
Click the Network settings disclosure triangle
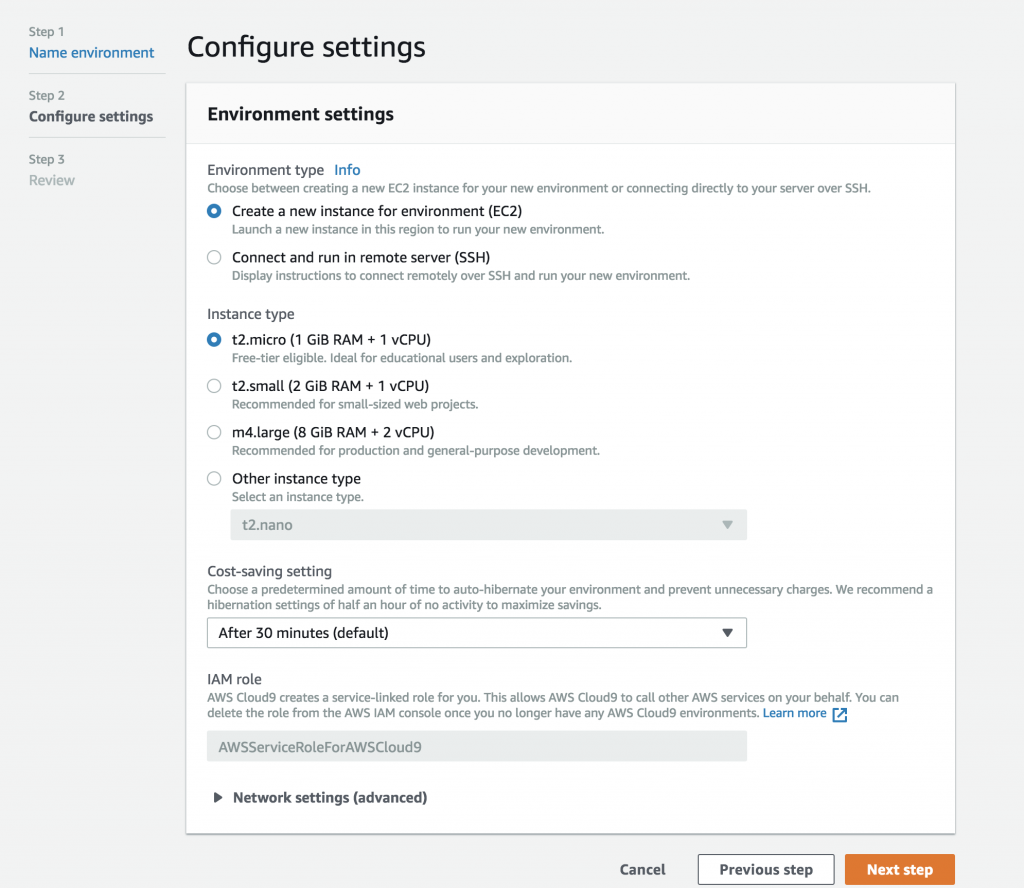click(x=217, y=797)
